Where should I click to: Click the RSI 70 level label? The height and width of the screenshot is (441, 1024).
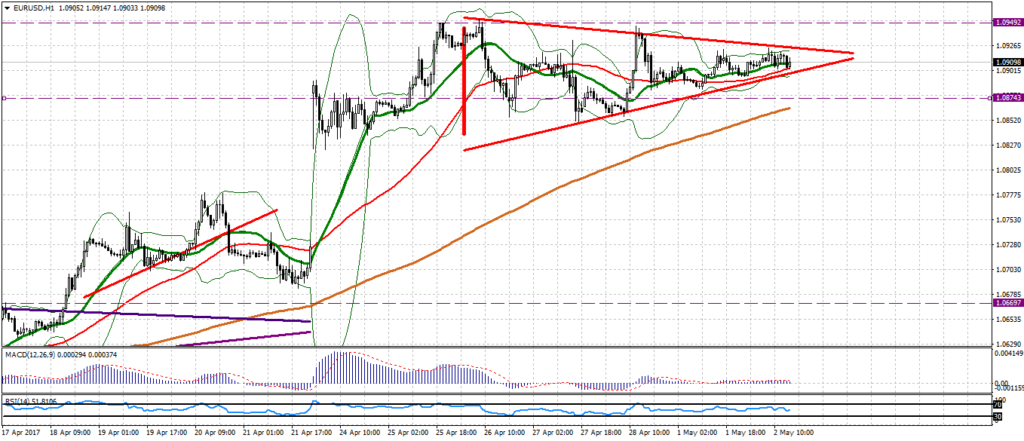(x=998, y=404)
